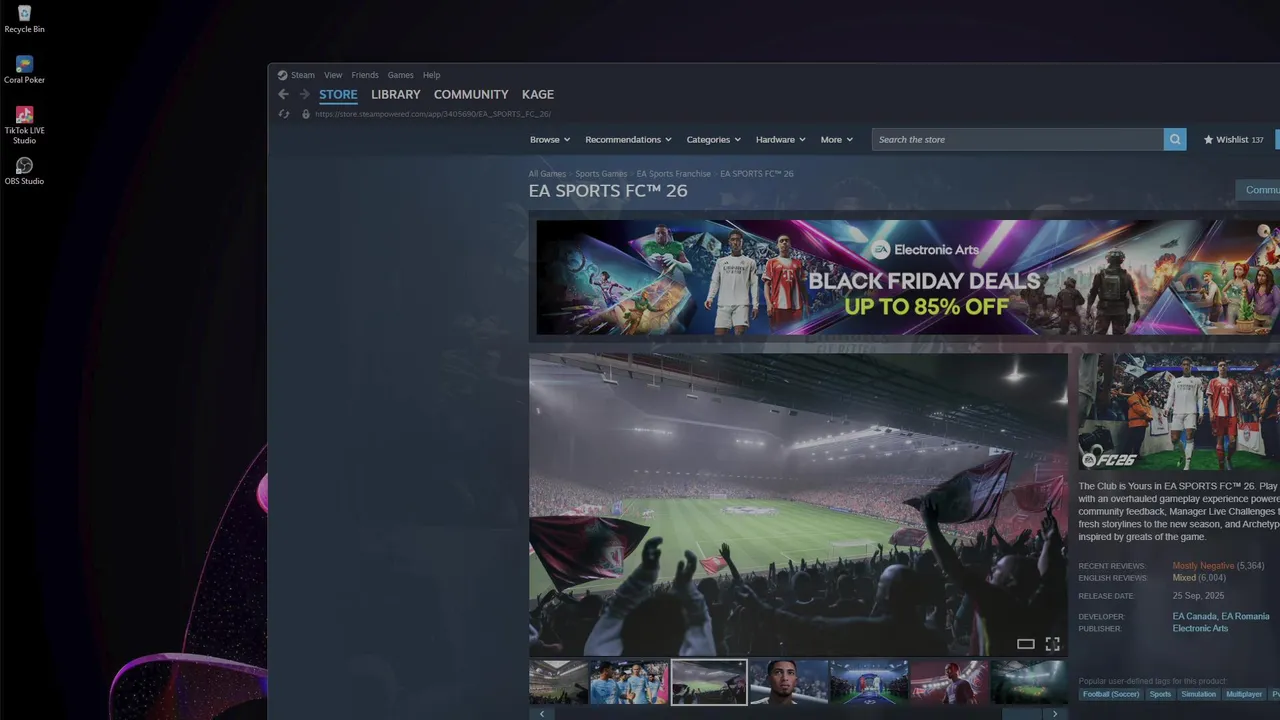Switch screenshot viewer to theater mode
This screenshot has height=720, width=1280.
pos(1025,644)
